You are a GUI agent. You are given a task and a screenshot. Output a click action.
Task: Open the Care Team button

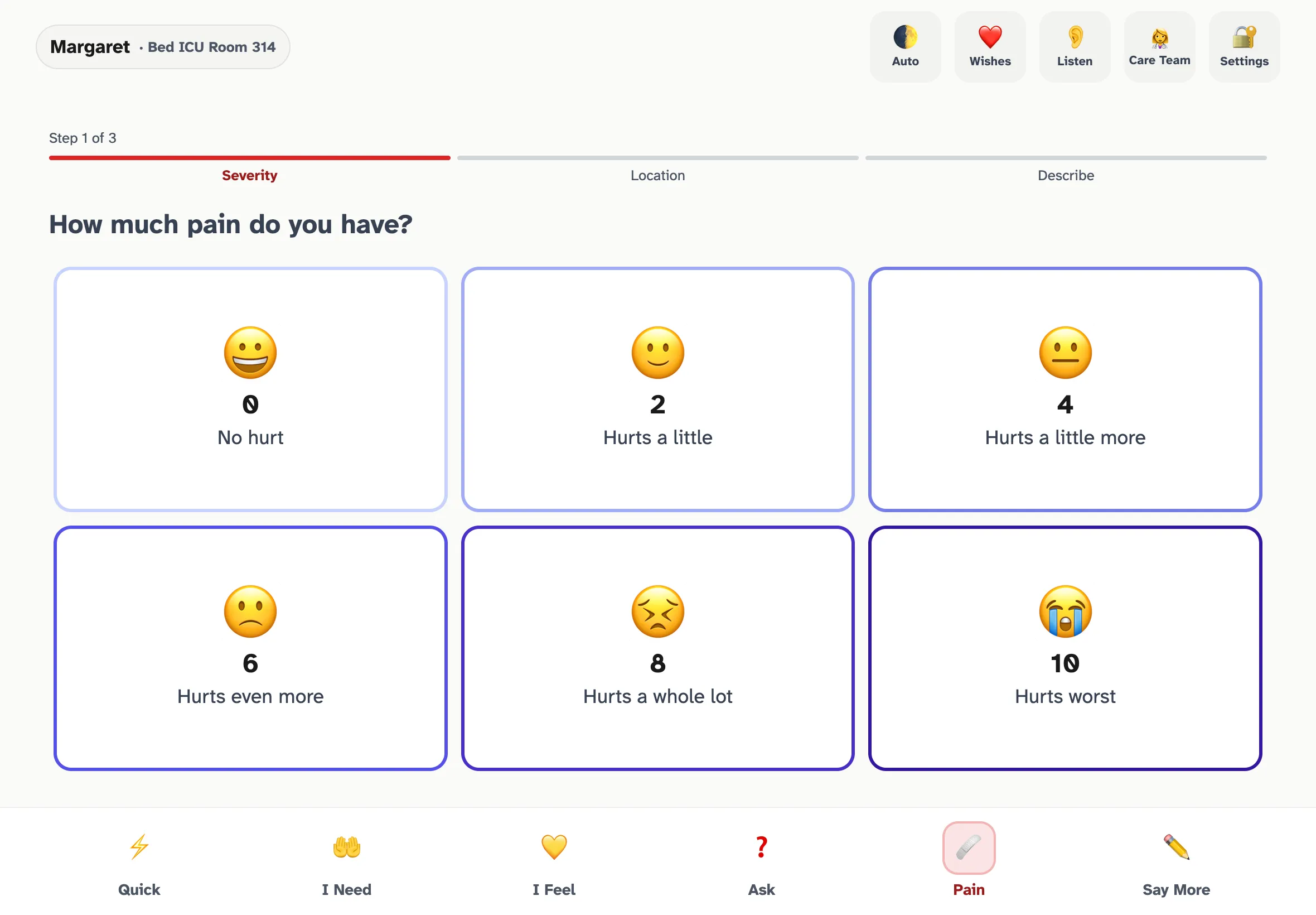point(1159,46)
